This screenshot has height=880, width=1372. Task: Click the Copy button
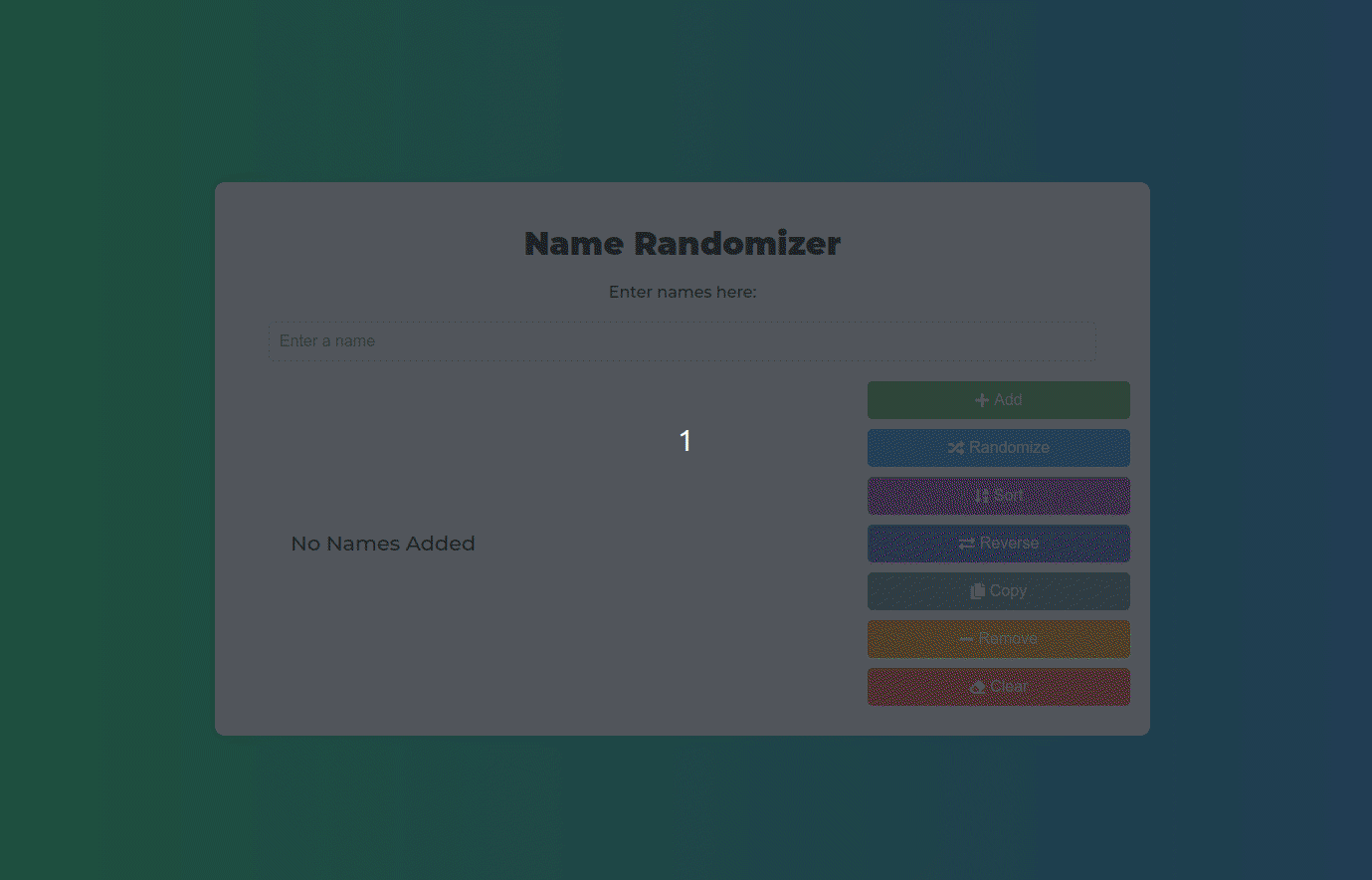click(x=998, y=590)
